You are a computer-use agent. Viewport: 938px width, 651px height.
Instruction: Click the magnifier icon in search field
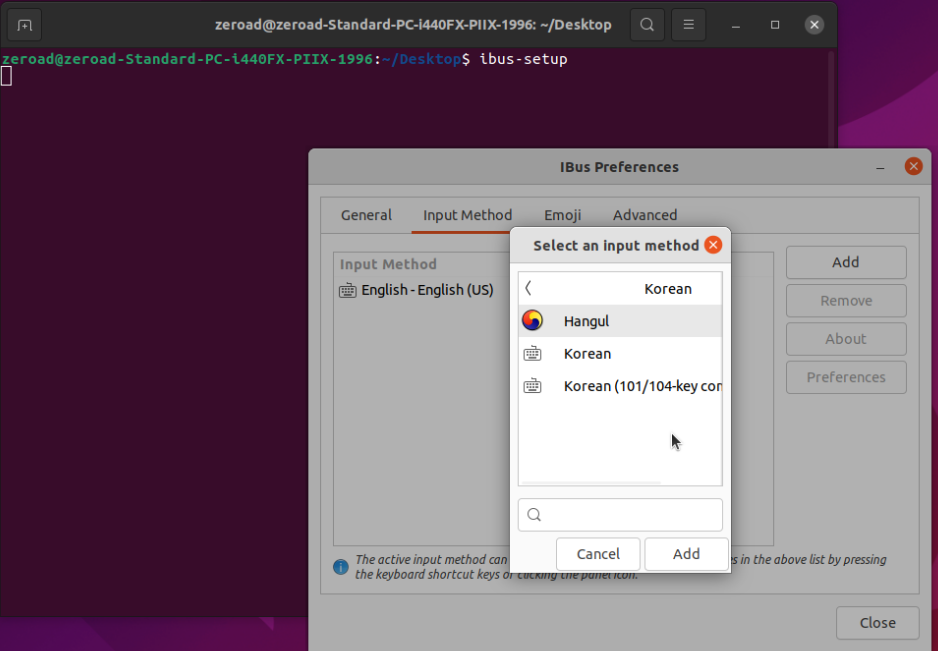(534, 515)
